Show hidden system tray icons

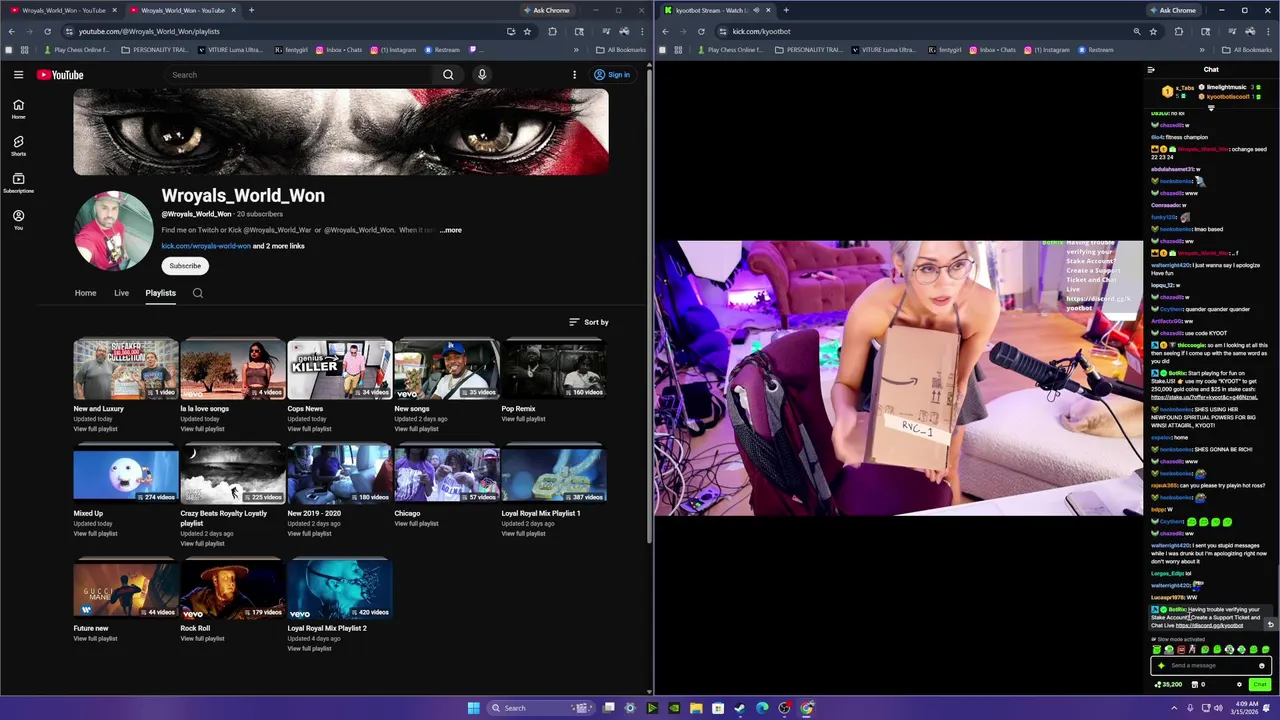1174,708
